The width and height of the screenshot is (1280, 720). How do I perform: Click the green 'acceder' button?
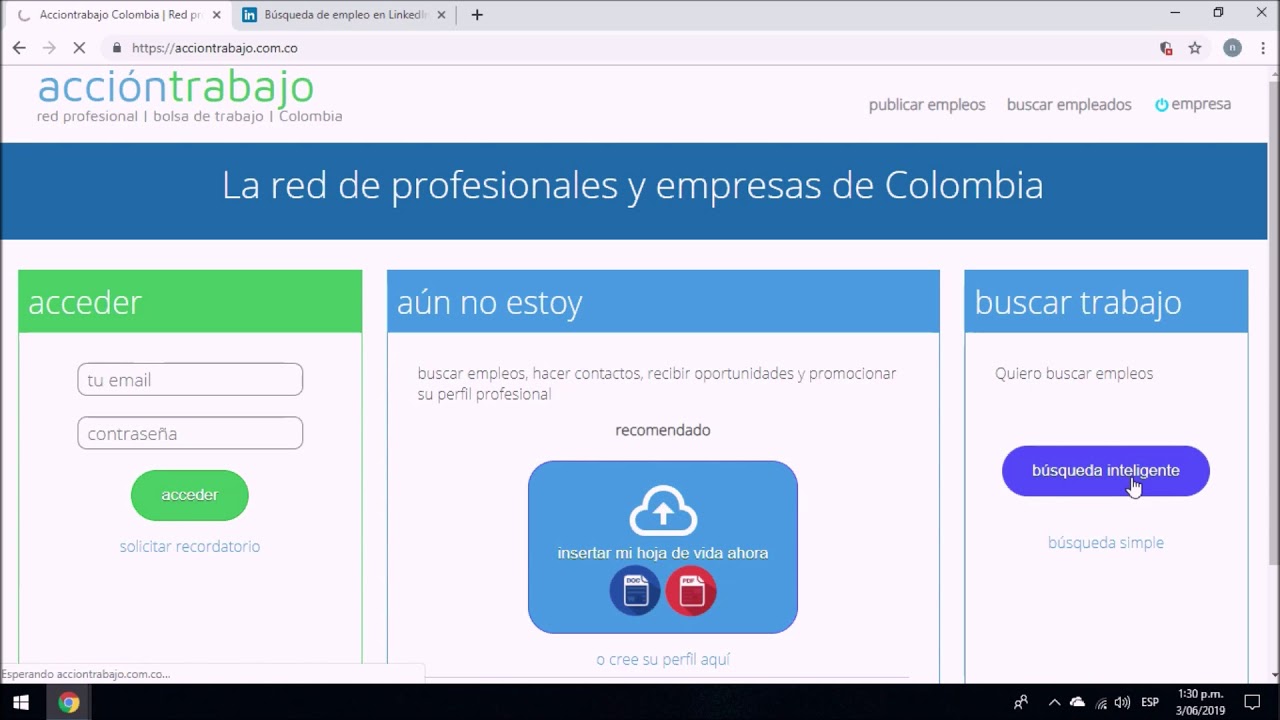pos(190,495)
